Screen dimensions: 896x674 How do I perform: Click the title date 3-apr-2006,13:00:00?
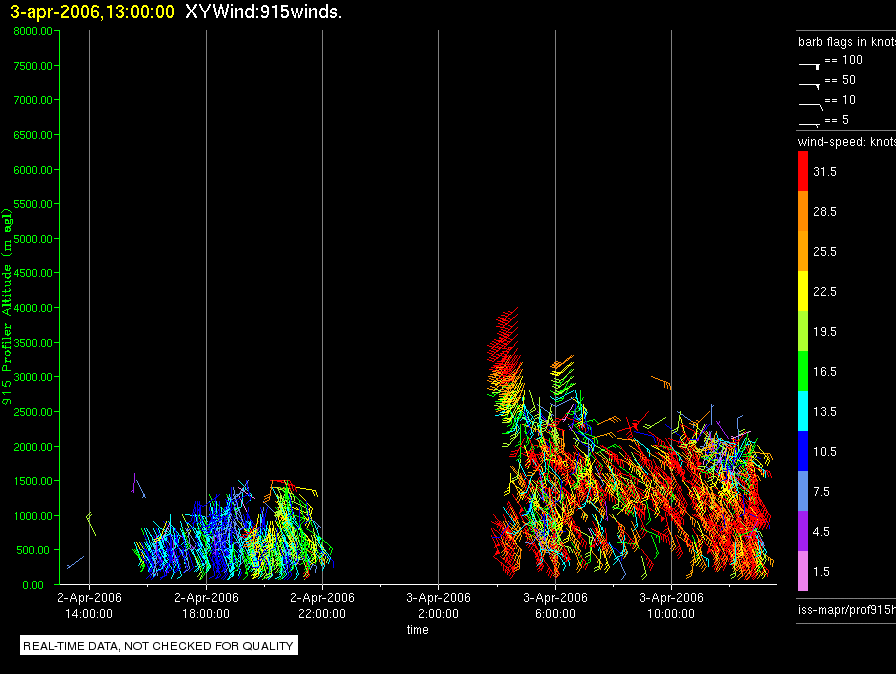tap(93, 12)
